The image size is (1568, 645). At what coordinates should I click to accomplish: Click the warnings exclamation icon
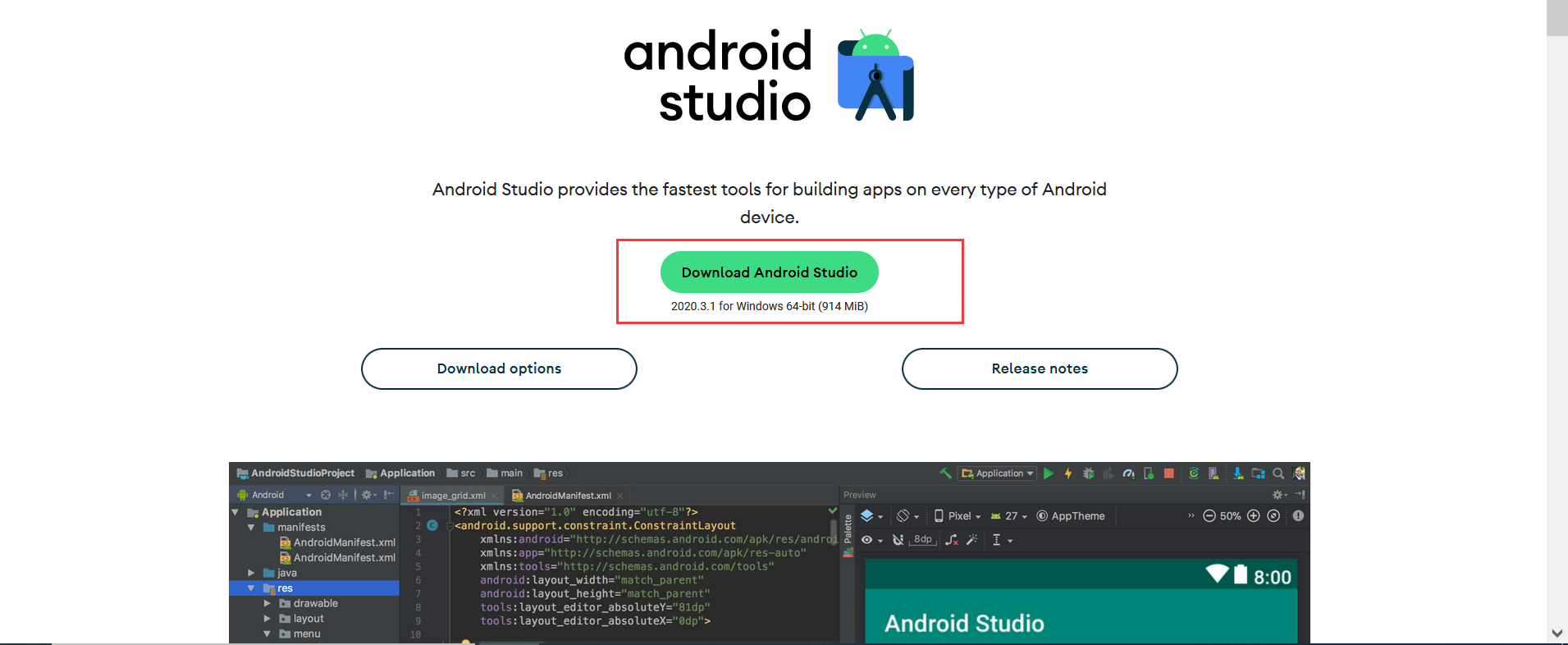(1298, 516)
